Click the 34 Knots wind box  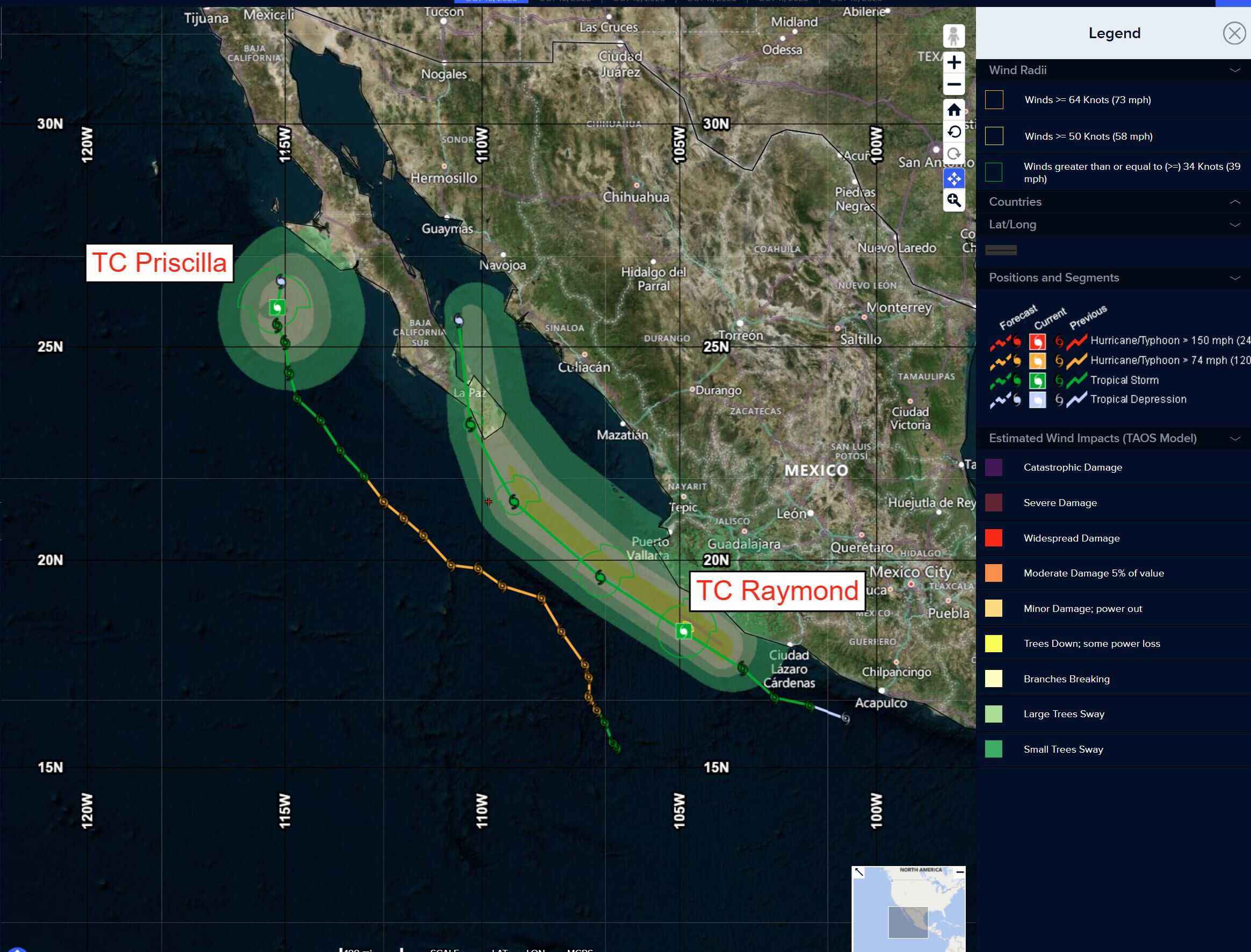click(x=994, y=172)
